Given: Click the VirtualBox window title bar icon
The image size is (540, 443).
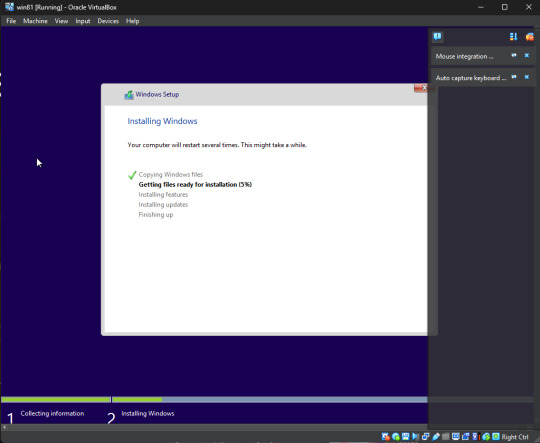Looking at the screenshot, I should pyautogui.click(x=9, y=7).
